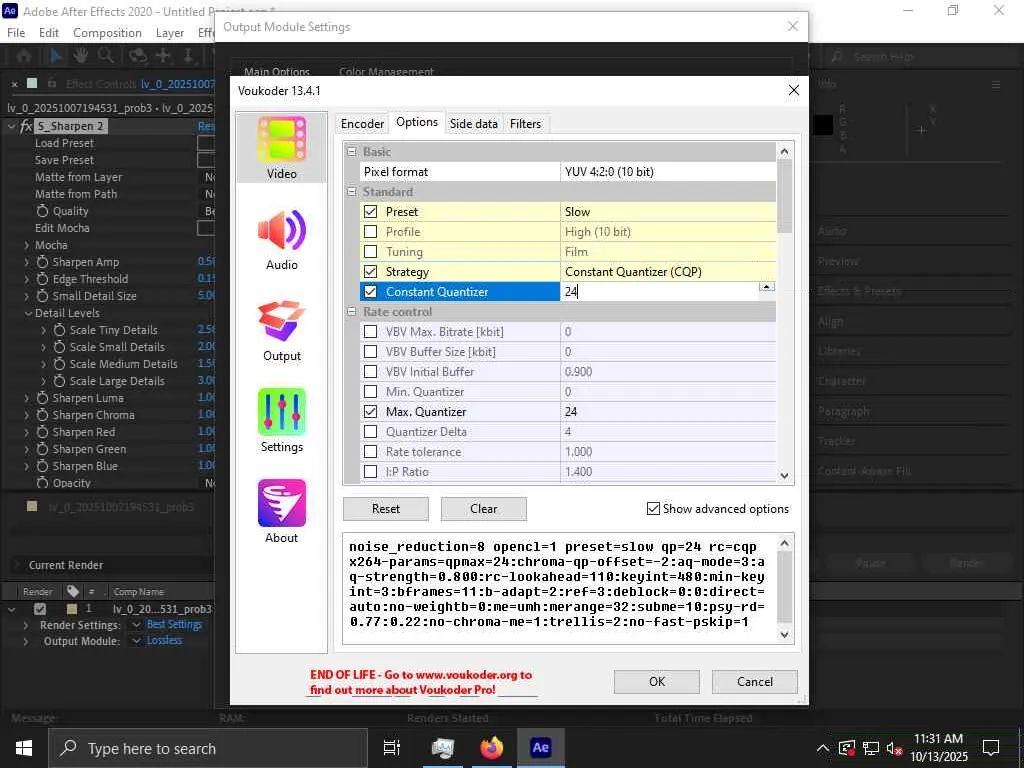Click the Windows search box
Image resolution: width=1024 pixels, height=768 pixels.
(x=208, y=748)
